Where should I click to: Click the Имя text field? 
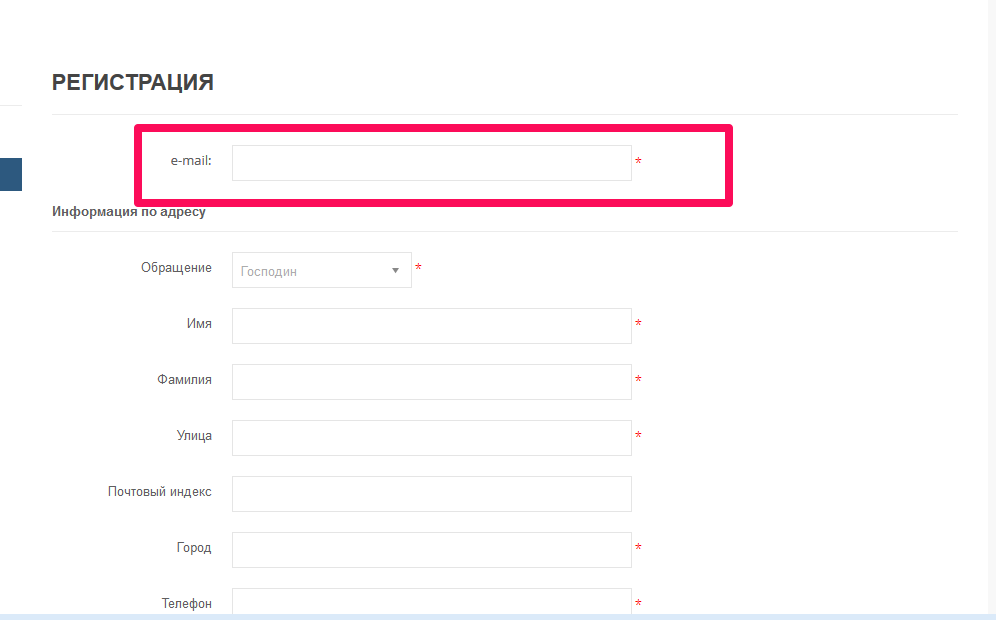click(x=432, y=326)
